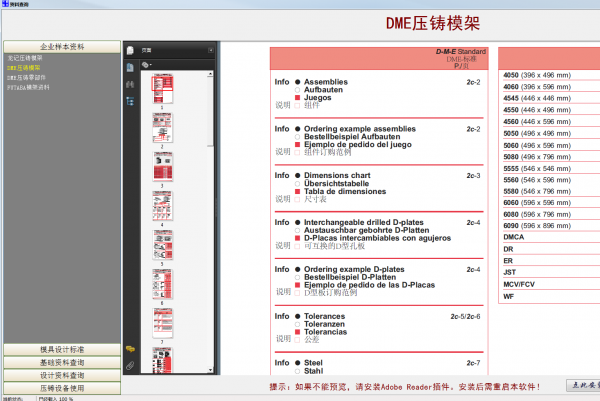Open page 5 thumbnail
This screenshot has width=600, height=401.
pyautogui.click(x=163, y=245)
